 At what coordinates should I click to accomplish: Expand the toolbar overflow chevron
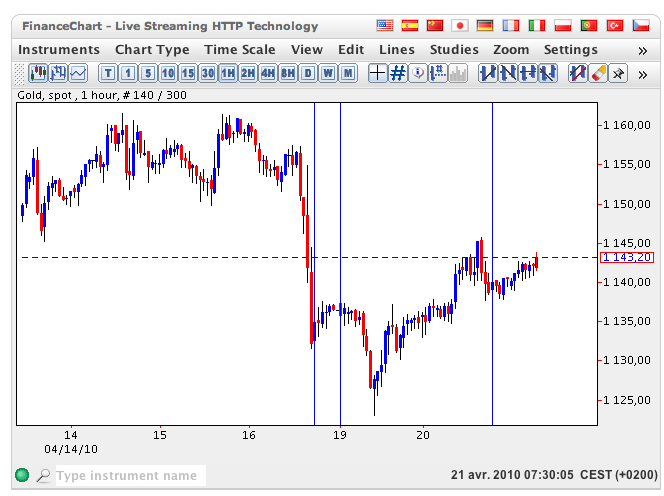coord(643,72)
